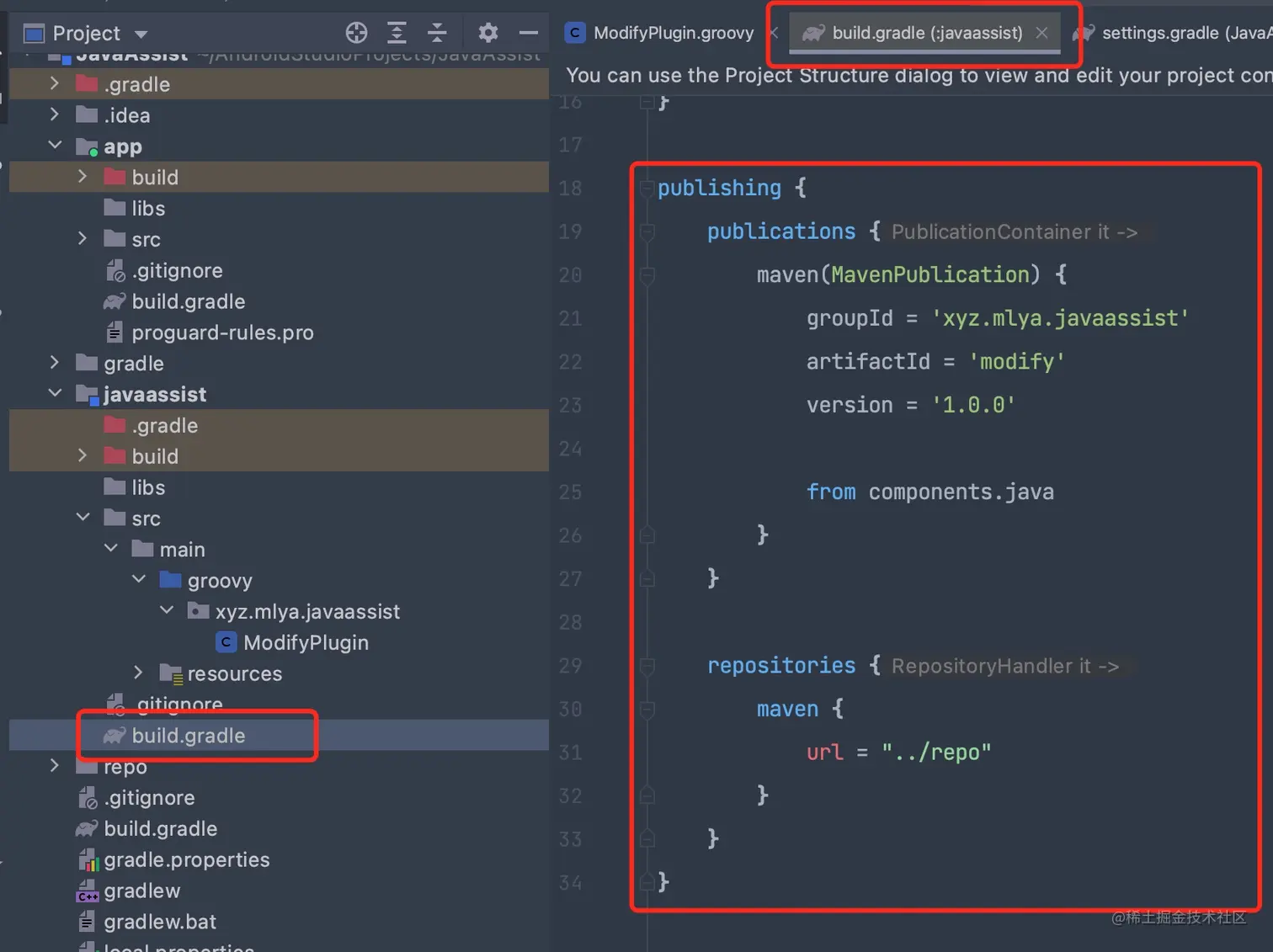Viewport: 1273px width, 952px height.
Task: Select the javaassist .gradle folder
Action: click(x=151, y=425)
